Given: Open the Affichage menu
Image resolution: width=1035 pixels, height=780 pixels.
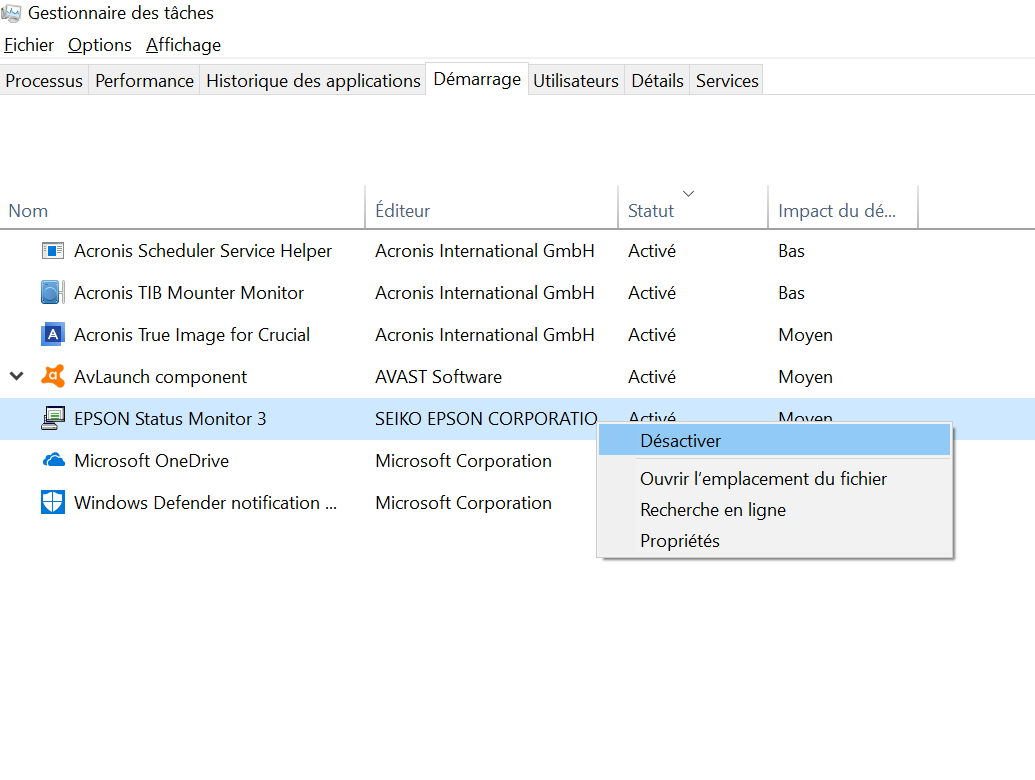Looking at the screenshot, I should [x=183, y=45].
